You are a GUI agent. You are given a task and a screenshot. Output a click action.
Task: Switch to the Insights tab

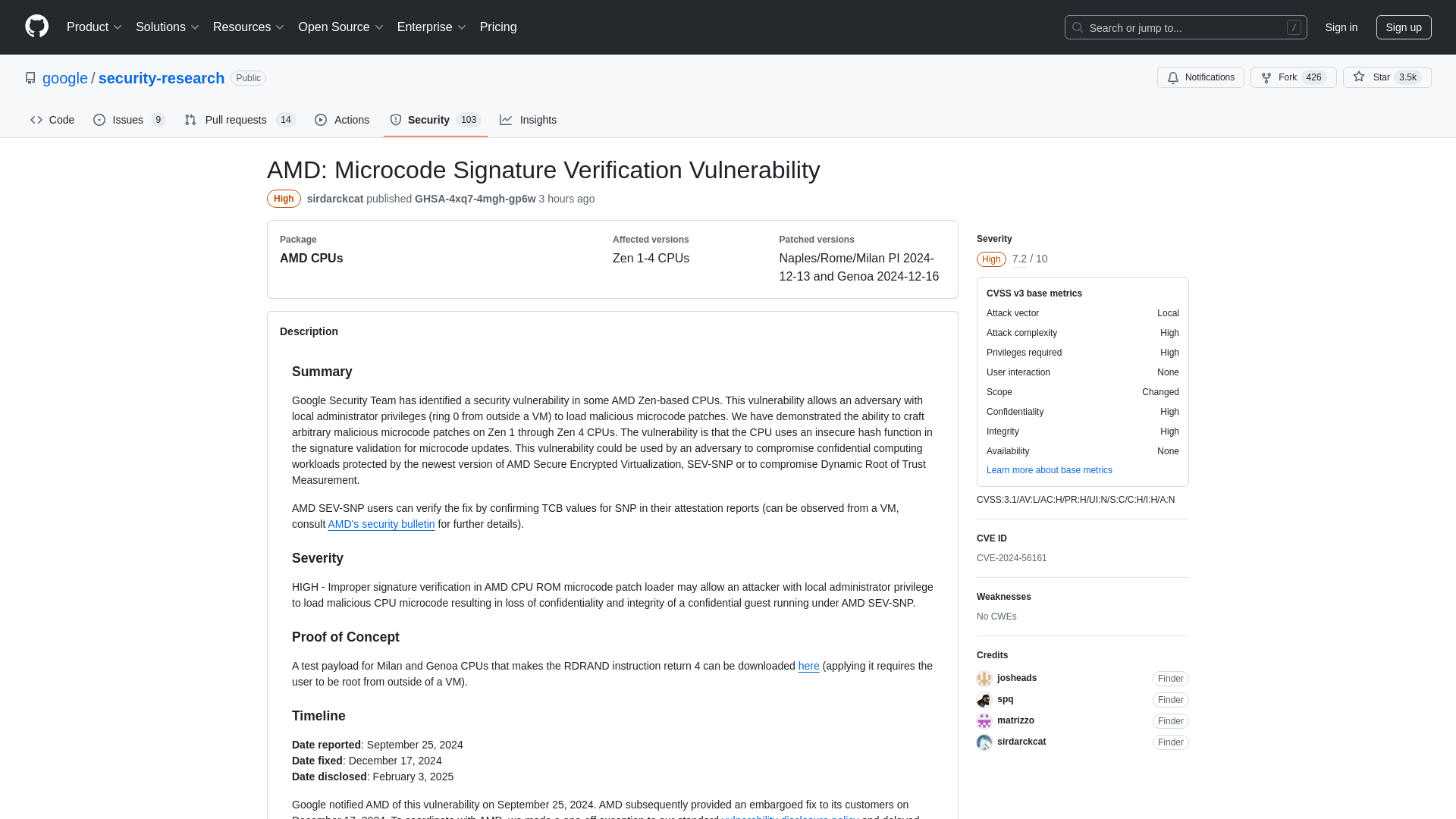click(x=529, y=120)
